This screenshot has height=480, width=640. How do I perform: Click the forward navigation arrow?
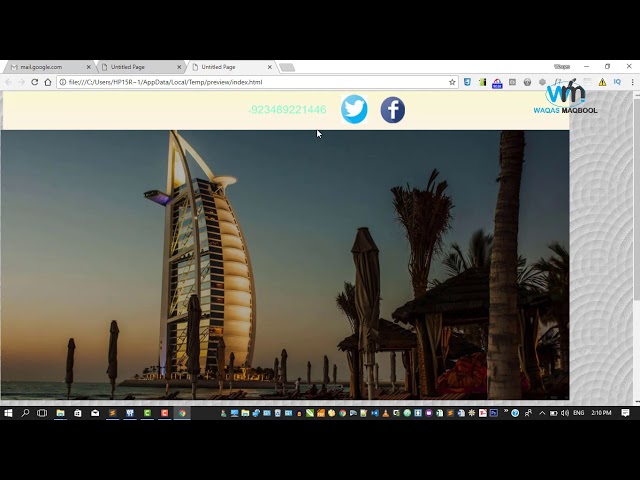point(21,82)
